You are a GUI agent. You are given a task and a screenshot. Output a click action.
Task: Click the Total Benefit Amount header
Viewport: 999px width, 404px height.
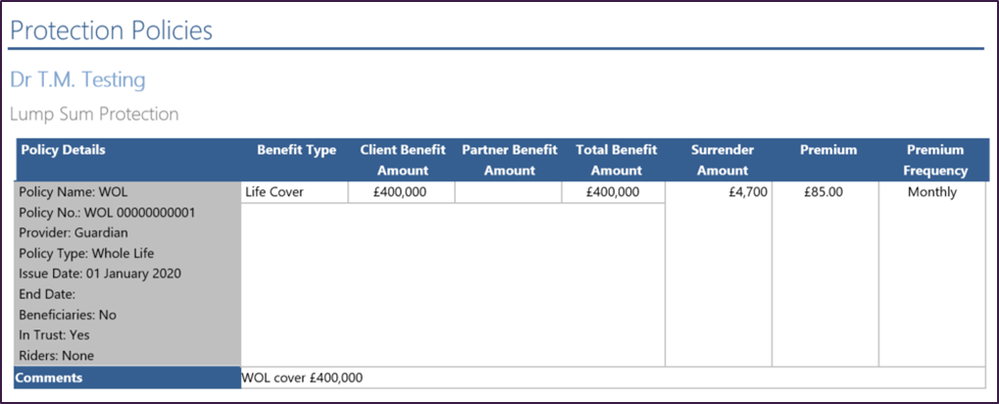(x=616, y=161)
